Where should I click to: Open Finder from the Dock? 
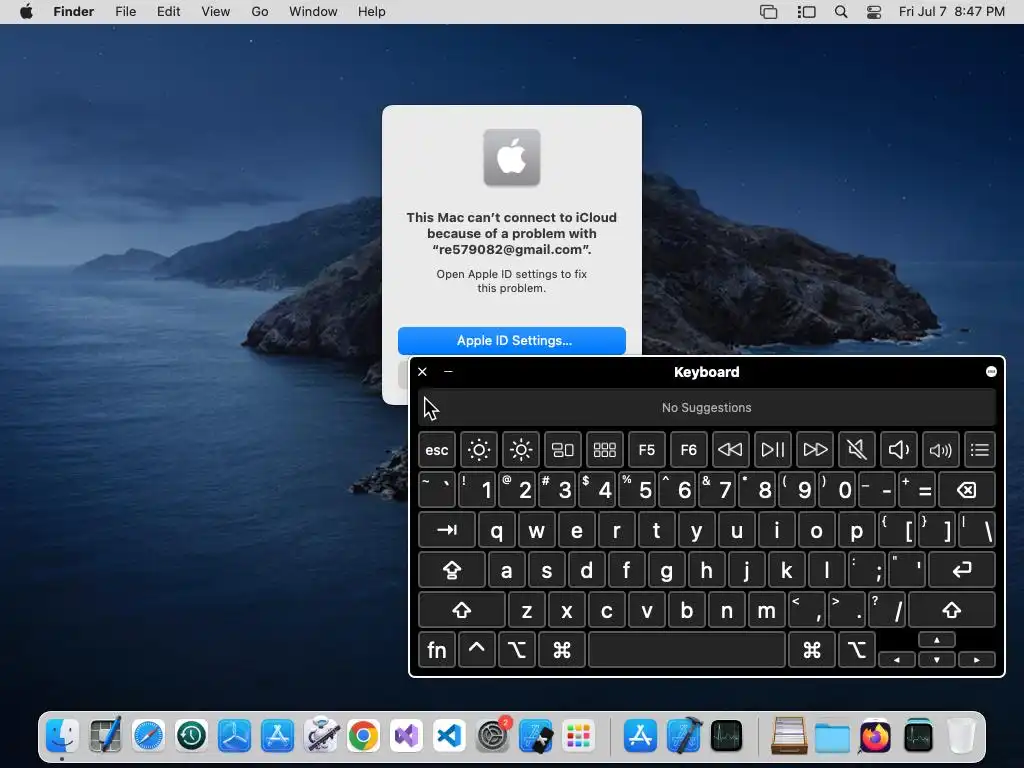(62, 736)
